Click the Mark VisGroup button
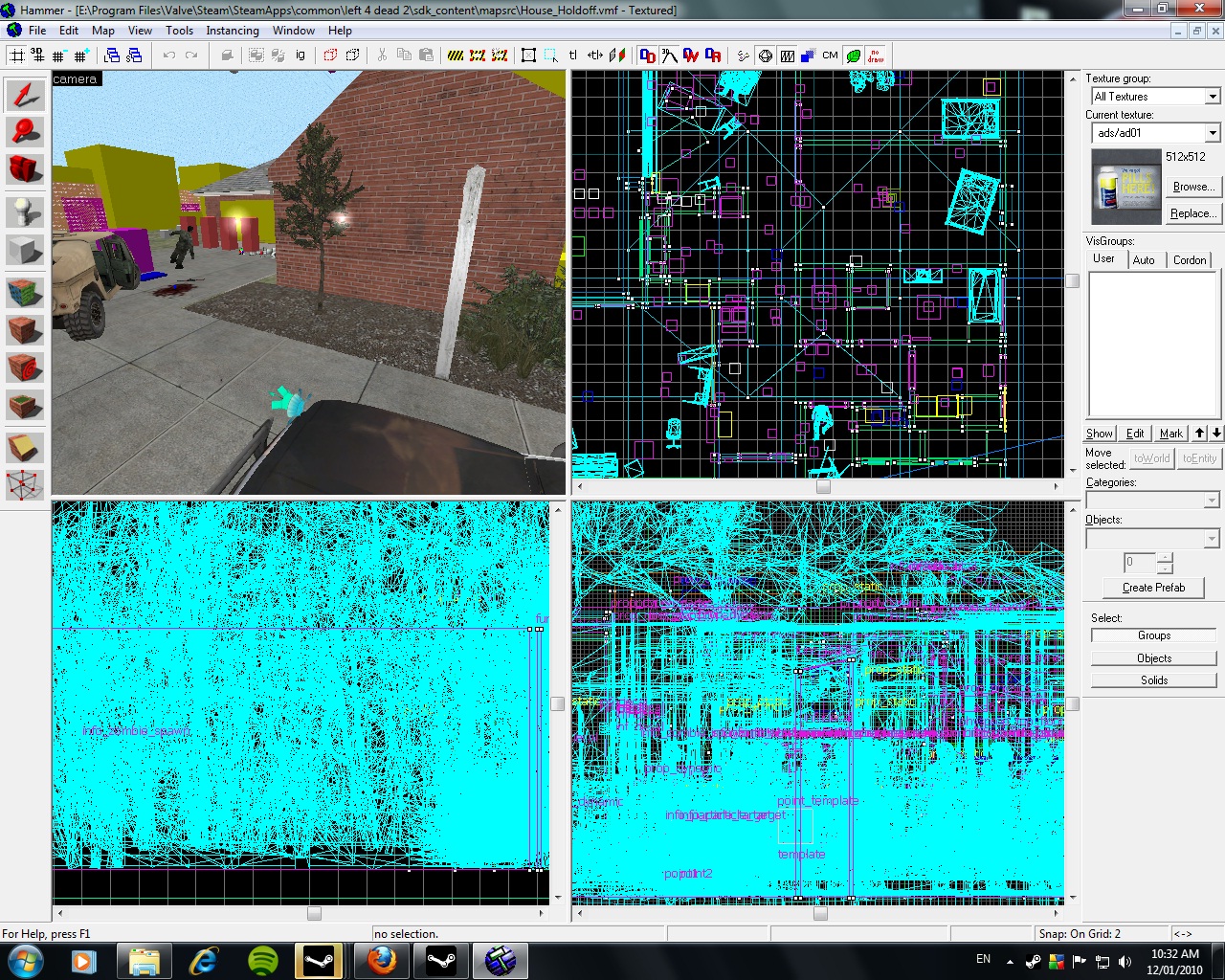 click(x=1171, y=434)
